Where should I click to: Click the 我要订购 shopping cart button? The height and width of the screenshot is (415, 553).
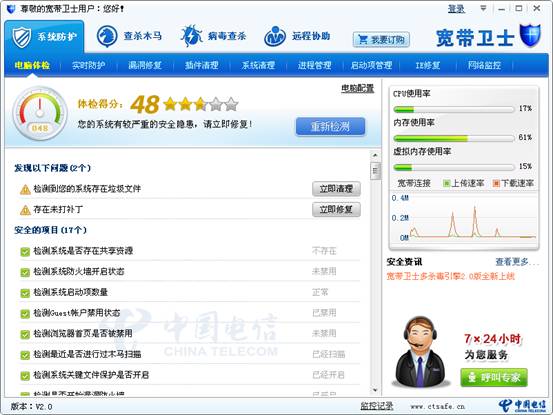(381, 39)
